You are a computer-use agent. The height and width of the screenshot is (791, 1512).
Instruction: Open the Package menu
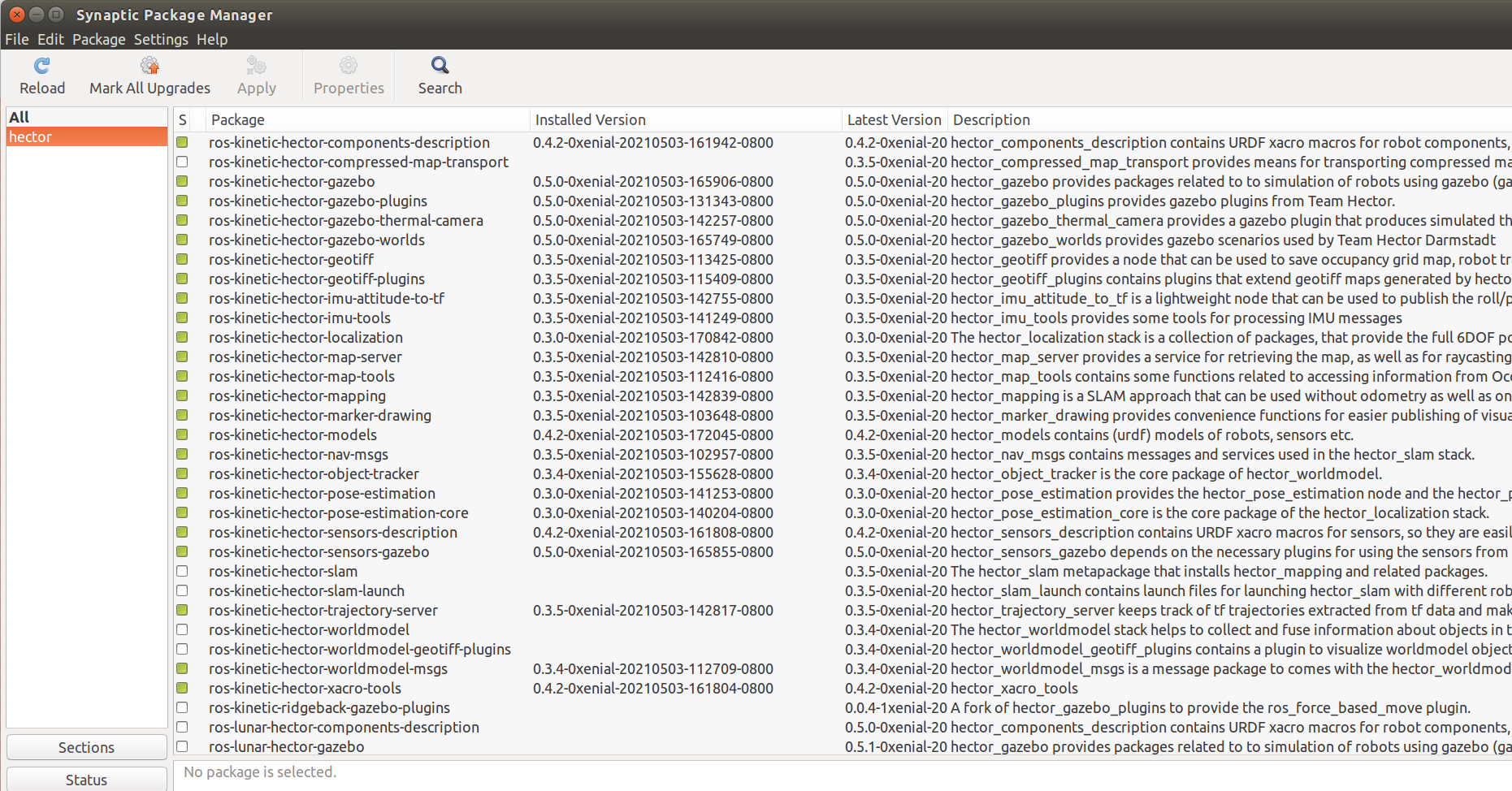(x=99, y=39)
